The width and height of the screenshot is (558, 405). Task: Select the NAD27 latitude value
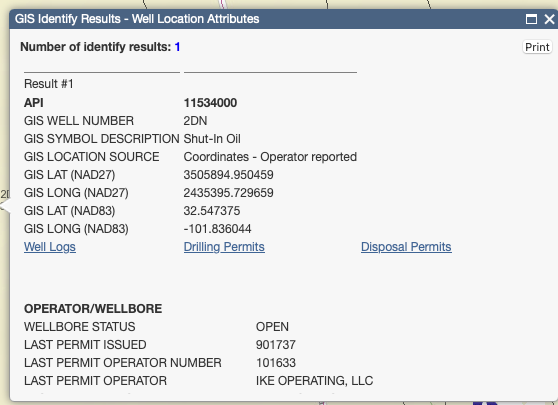click(x=228, y=175)
